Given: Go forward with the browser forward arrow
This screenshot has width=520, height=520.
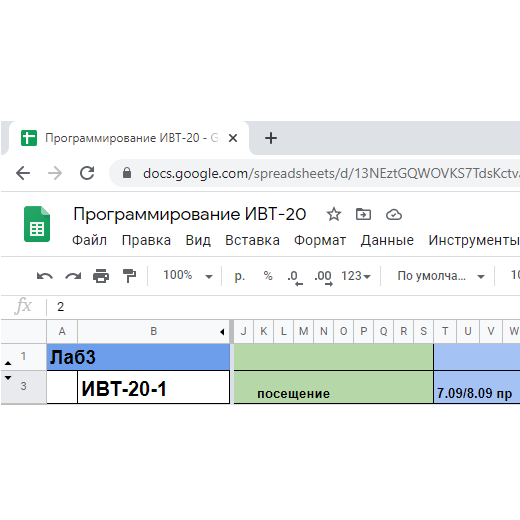Looking at the screenshot, I should (x=55, y=173).
